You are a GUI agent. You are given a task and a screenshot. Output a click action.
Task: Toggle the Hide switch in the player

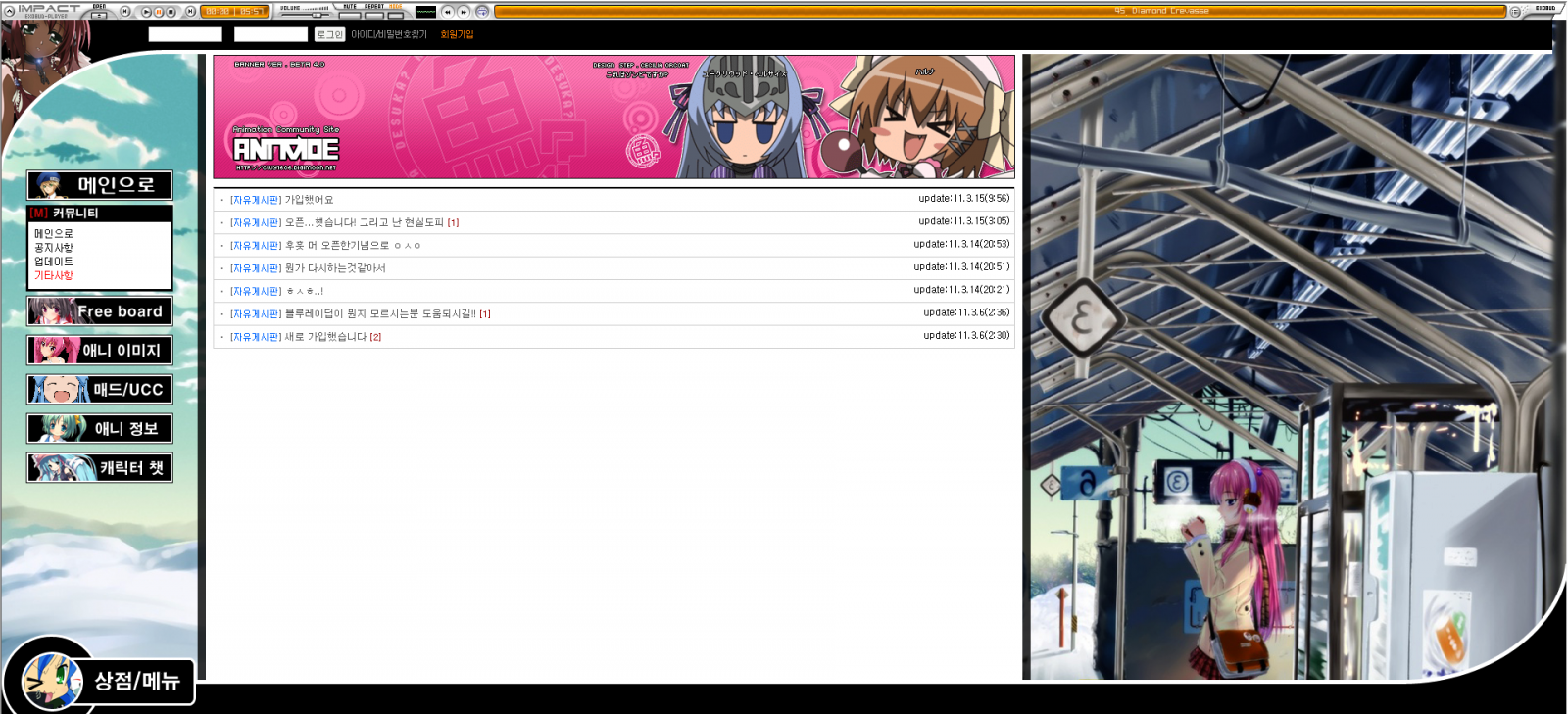[x=396, y=15]
